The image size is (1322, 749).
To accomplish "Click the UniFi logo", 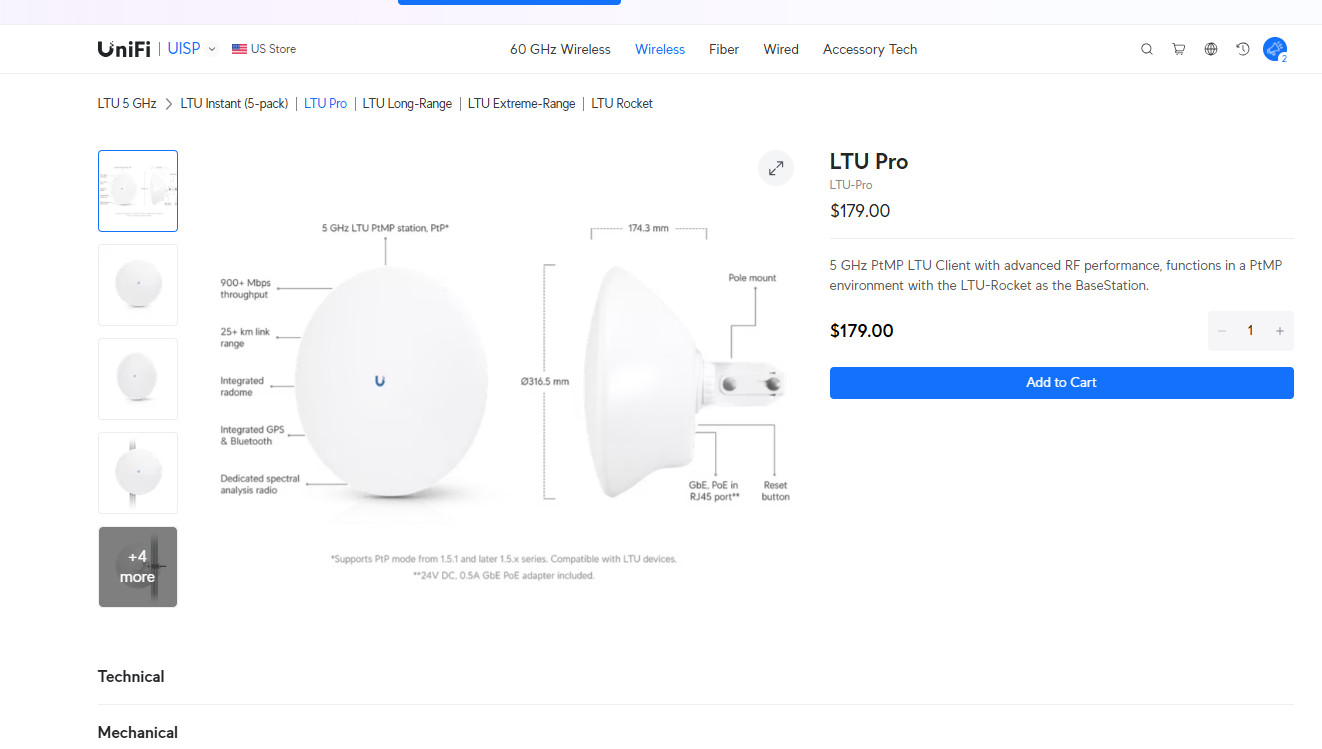I will [124, 49].
